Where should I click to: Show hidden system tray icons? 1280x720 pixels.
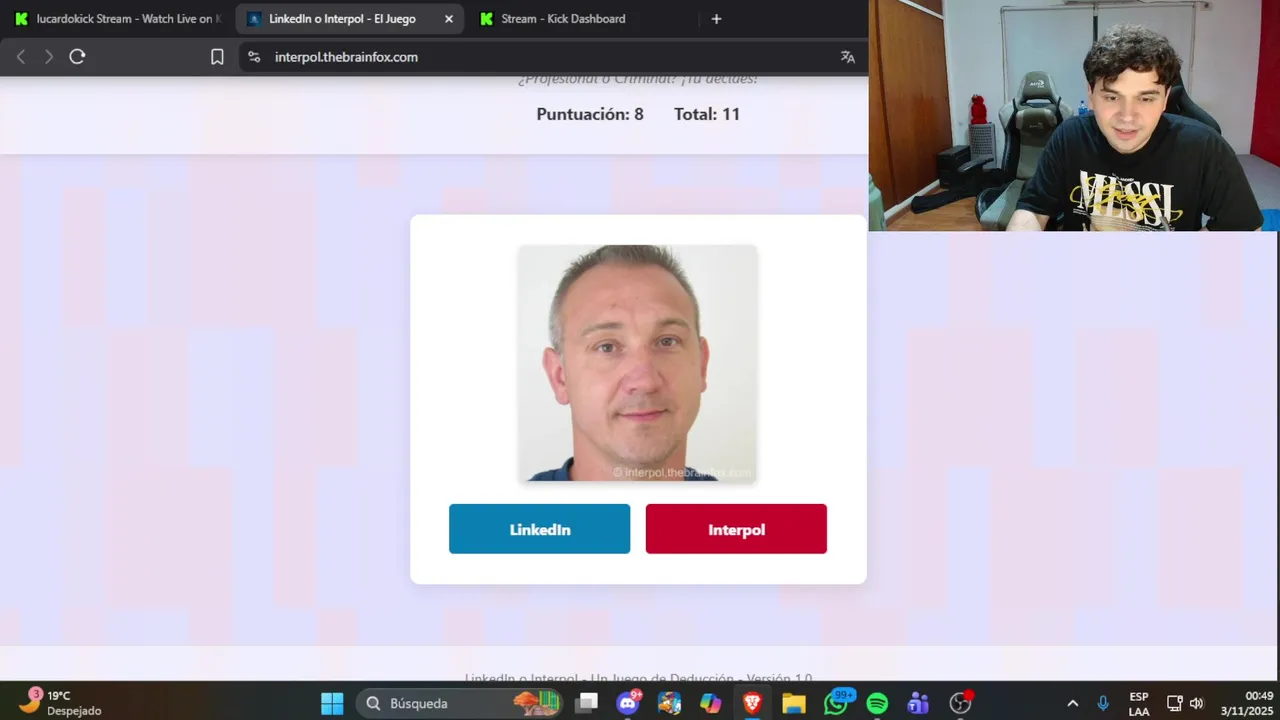[x=1073, y=703]
